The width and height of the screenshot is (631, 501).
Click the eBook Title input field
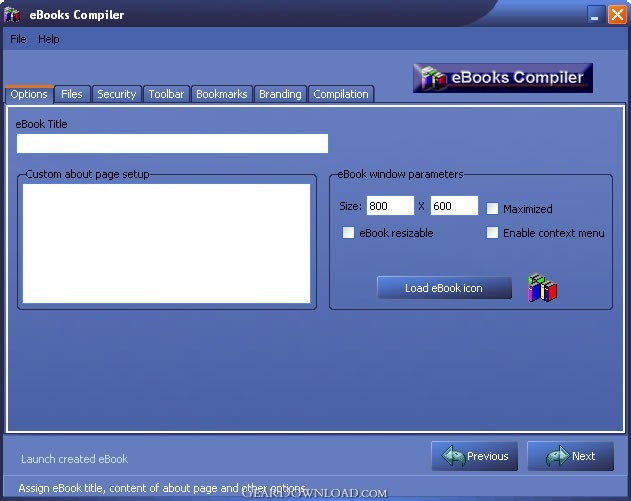click(172, 144)
